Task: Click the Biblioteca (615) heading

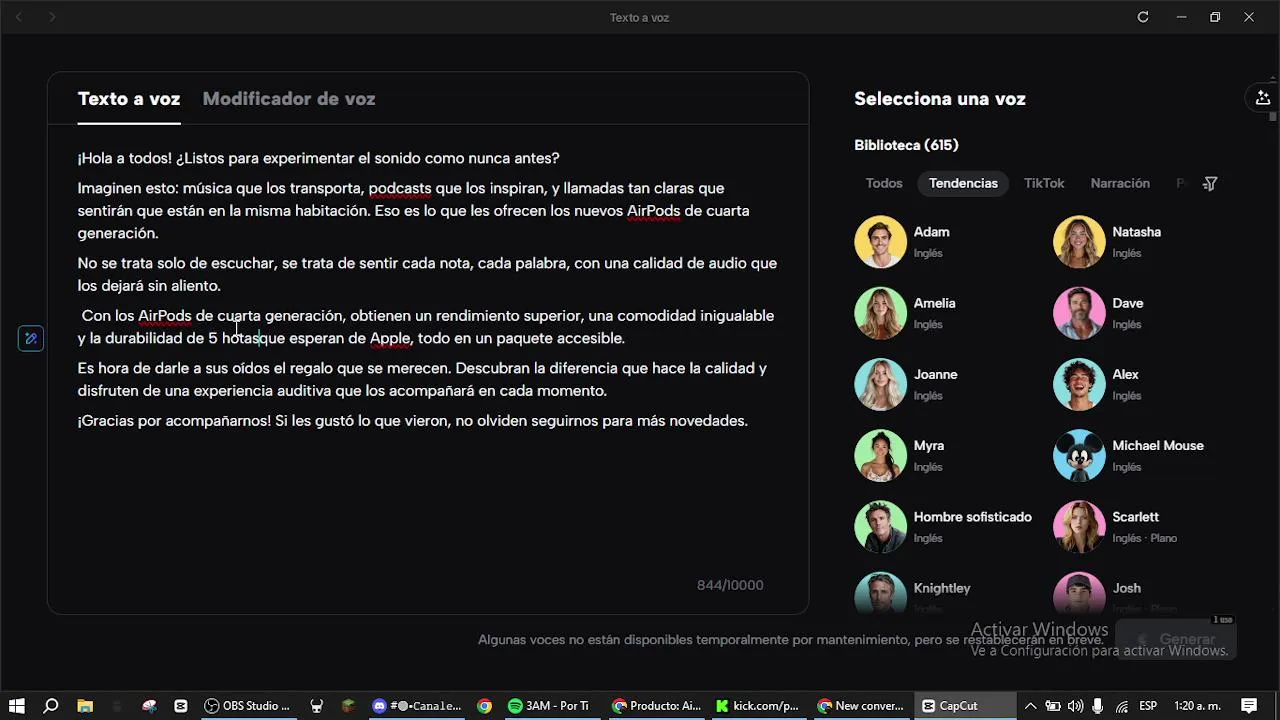Action: click(906, 145)
